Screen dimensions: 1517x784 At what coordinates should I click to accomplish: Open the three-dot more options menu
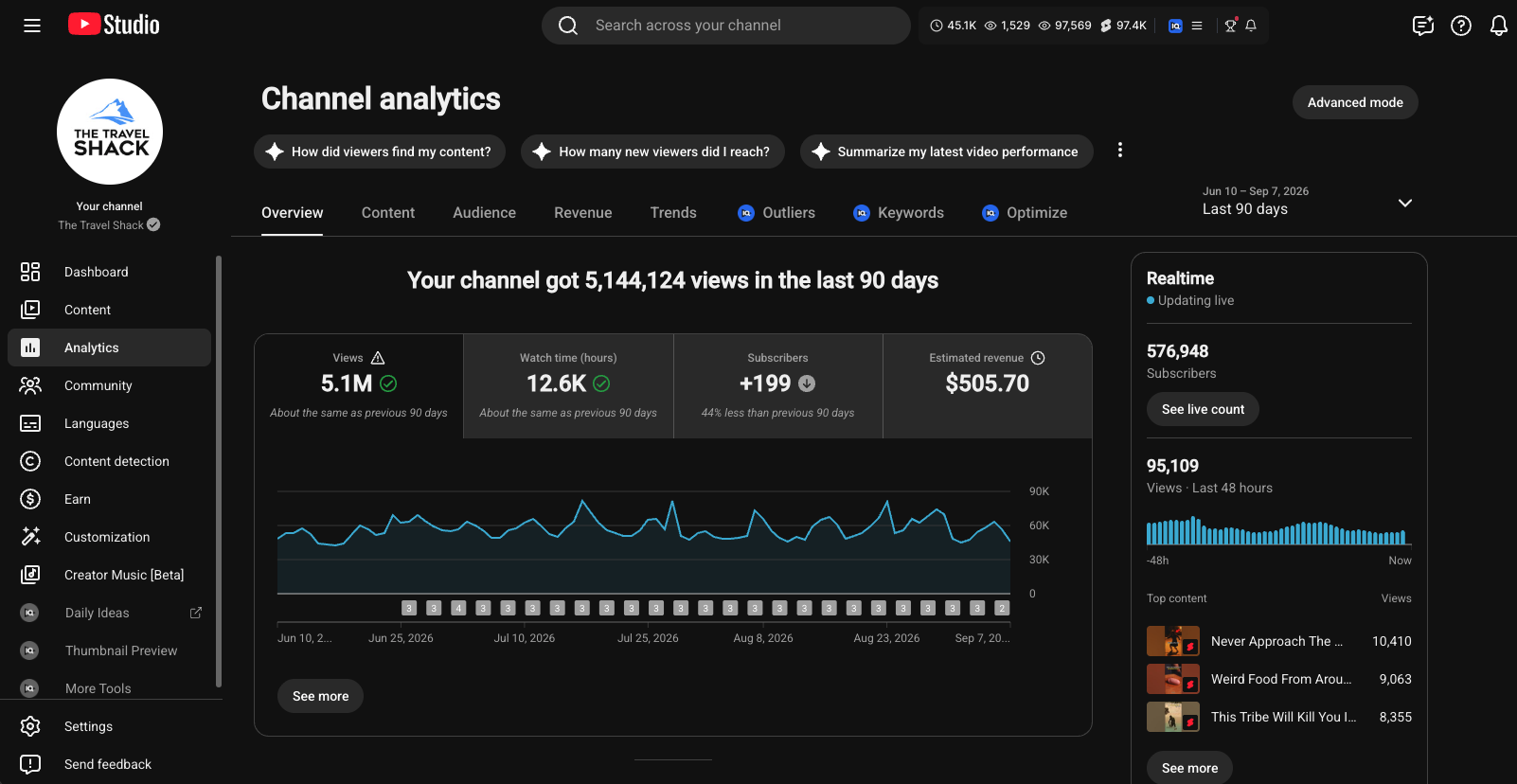[1120, 151]
